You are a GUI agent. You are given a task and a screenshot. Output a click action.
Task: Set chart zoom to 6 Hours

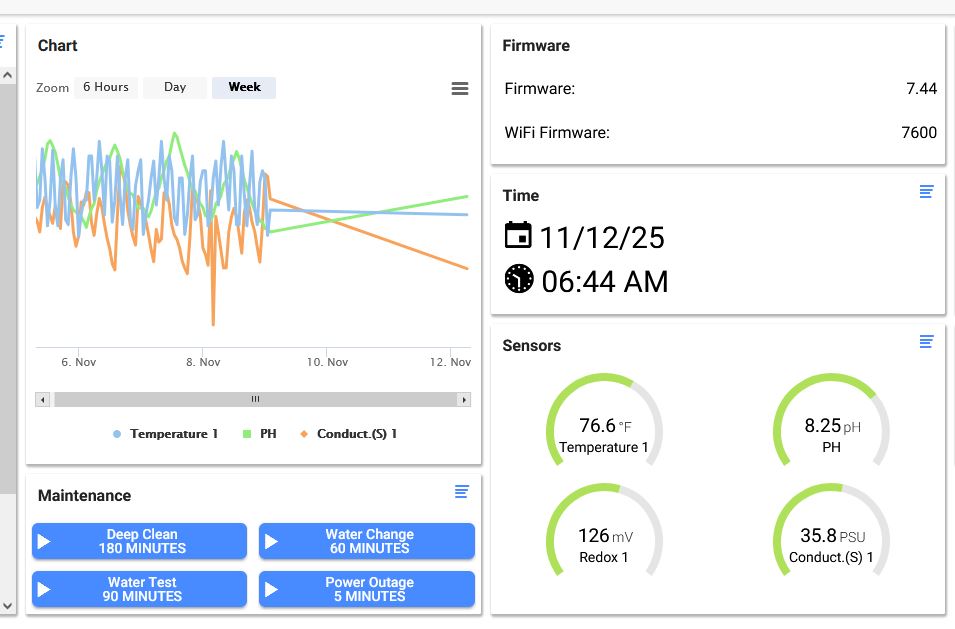pos(106,87)
